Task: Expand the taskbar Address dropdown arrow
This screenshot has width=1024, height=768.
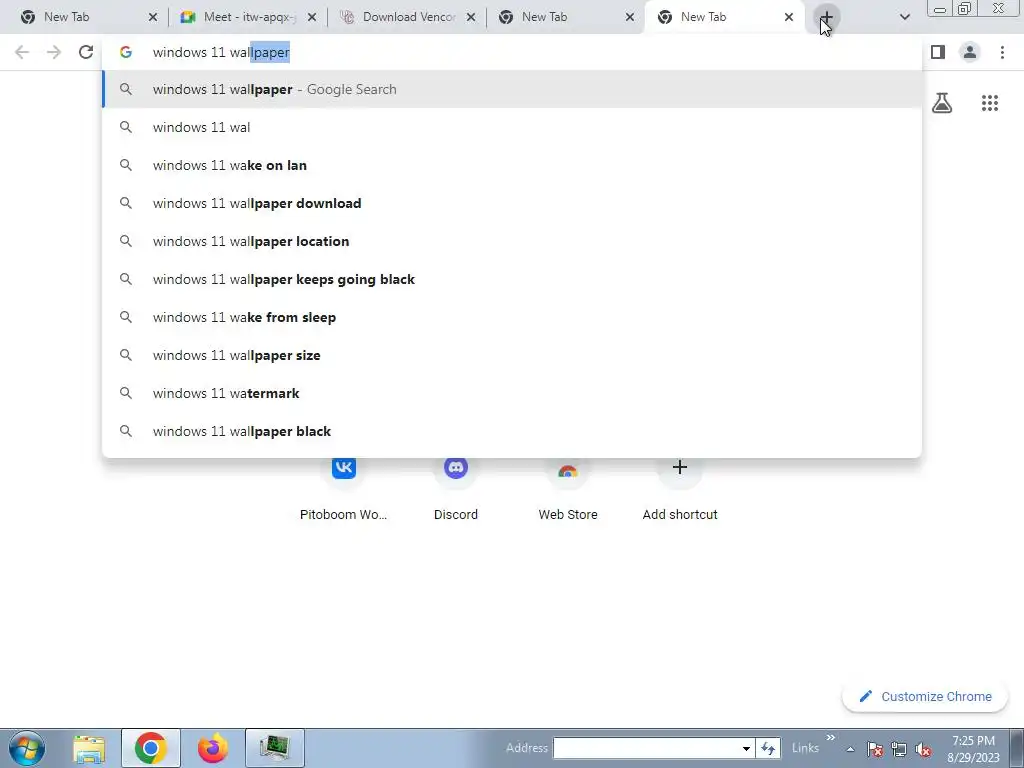Action: (x=746, y=748)
